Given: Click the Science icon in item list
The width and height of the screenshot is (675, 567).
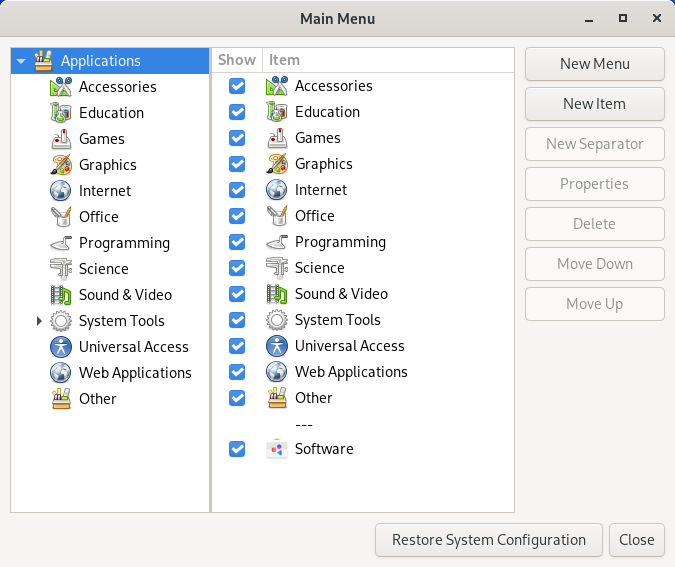Looking at the screenshot, I should tap(277, 268).
